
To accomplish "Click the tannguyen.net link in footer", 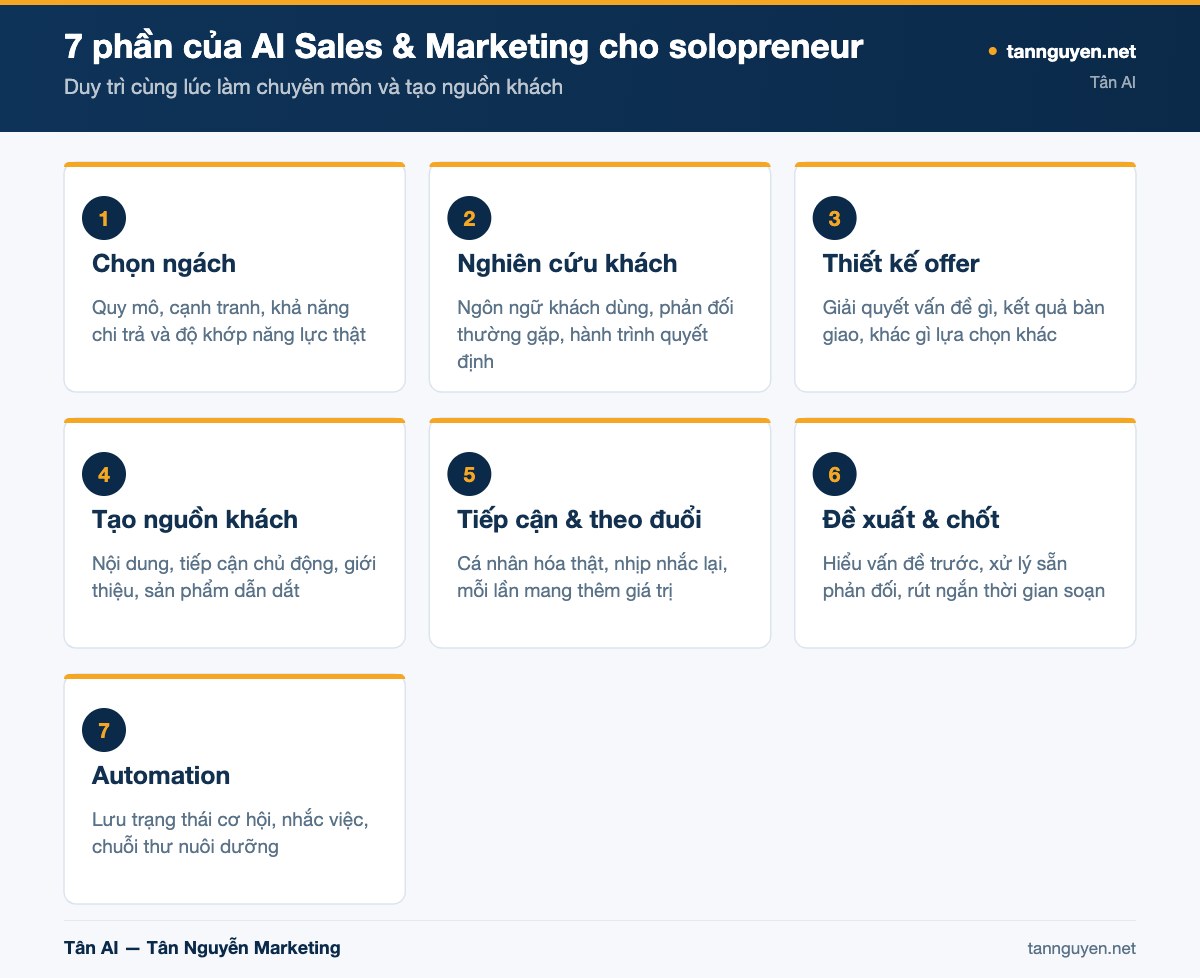I will click(x=1081, y=948).
